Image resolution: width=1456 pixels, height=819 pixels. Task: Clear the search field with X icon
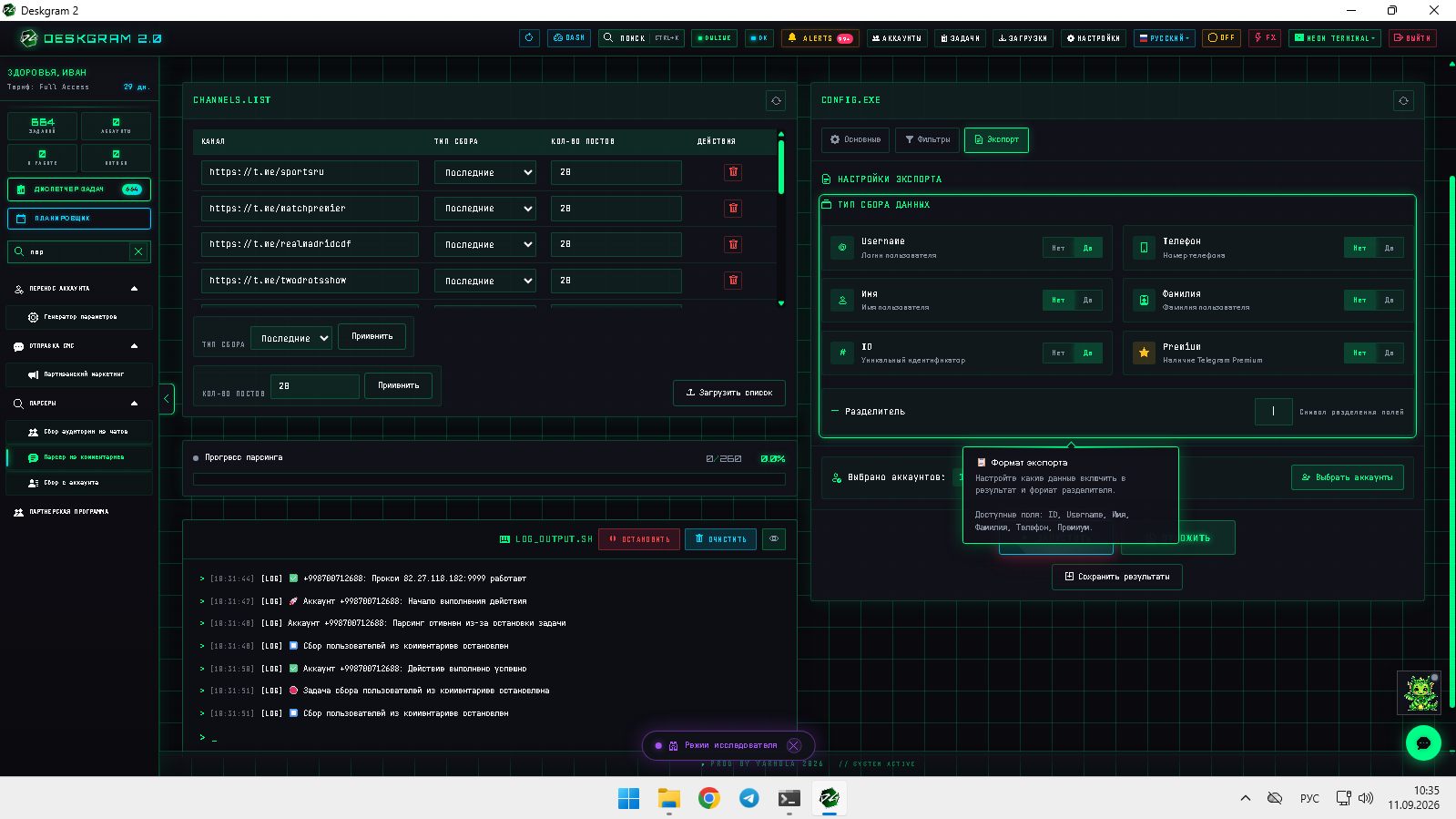(x=138, y=251)
